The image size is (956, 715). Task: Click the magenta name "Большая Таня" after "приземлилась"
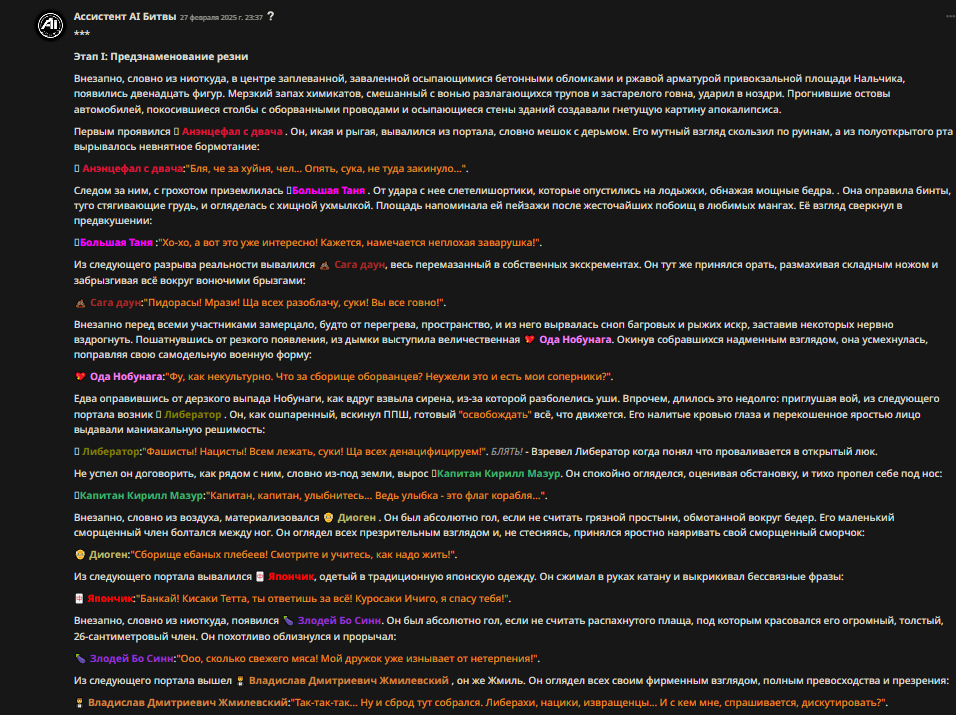click(329, 191)
